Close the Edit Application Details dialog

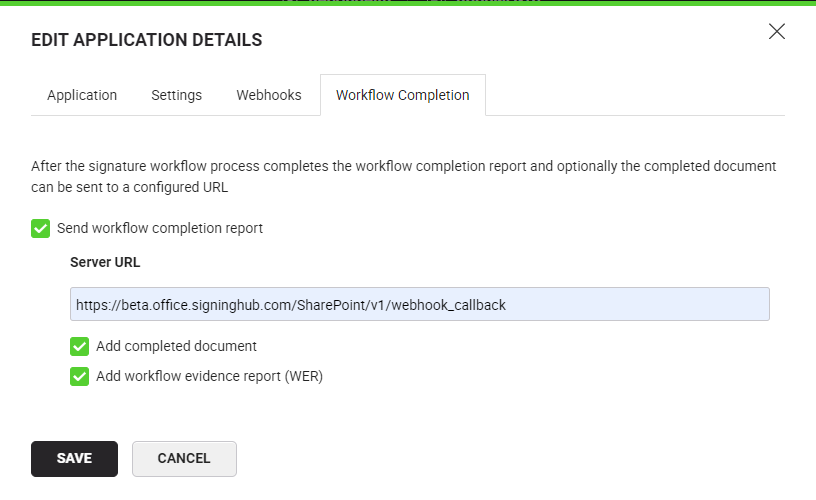(777, 31)
